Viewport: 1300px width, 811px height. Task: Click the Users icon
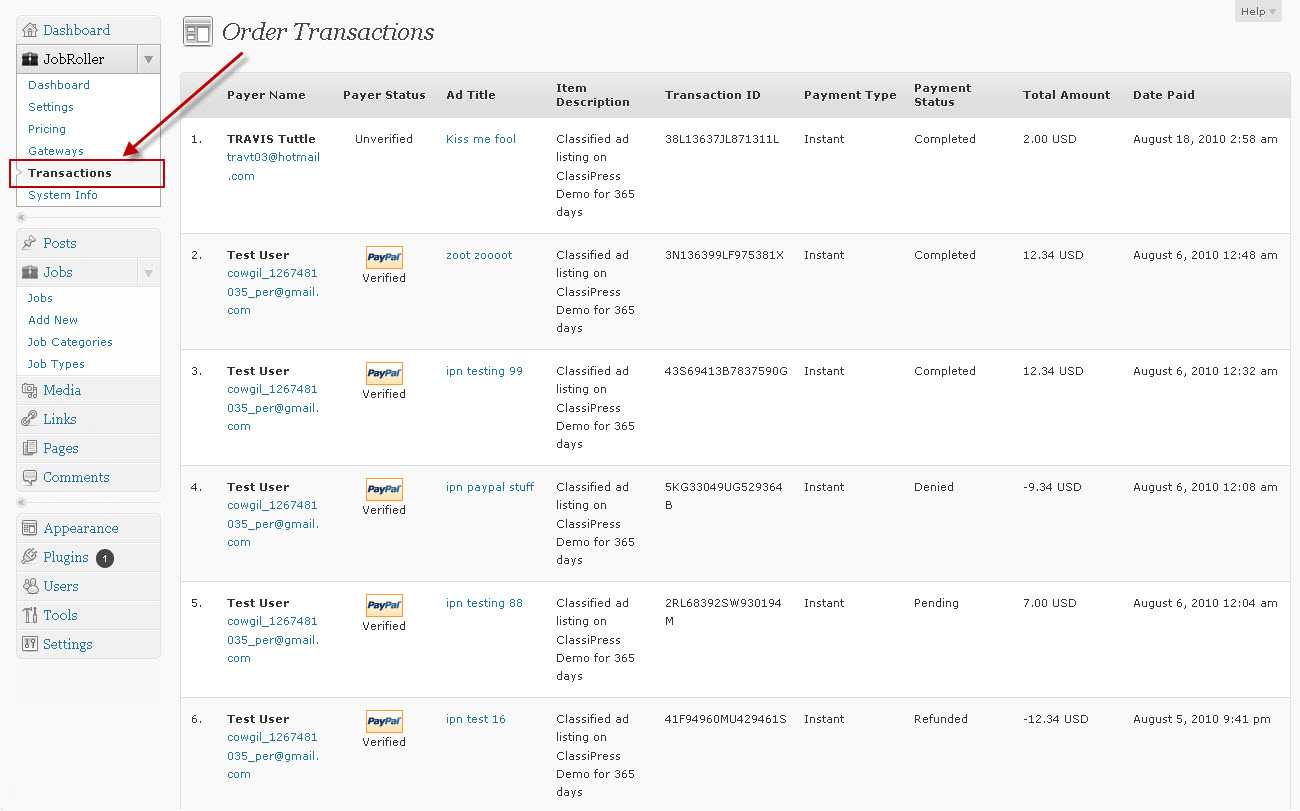click(x=30, y=586)
